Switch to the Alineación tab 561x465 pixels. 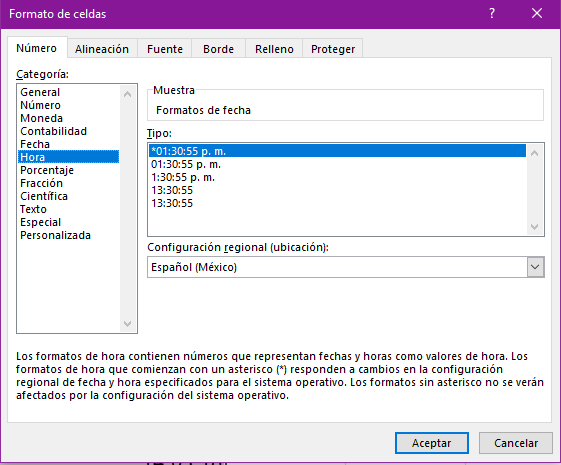coord(102,49)
